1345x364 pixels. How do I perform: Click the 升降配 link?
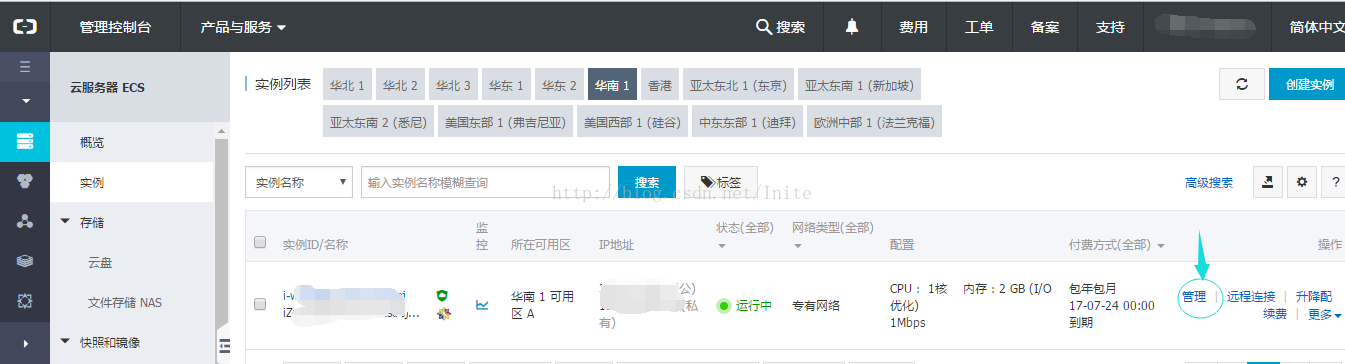(x=1314, y=297)
